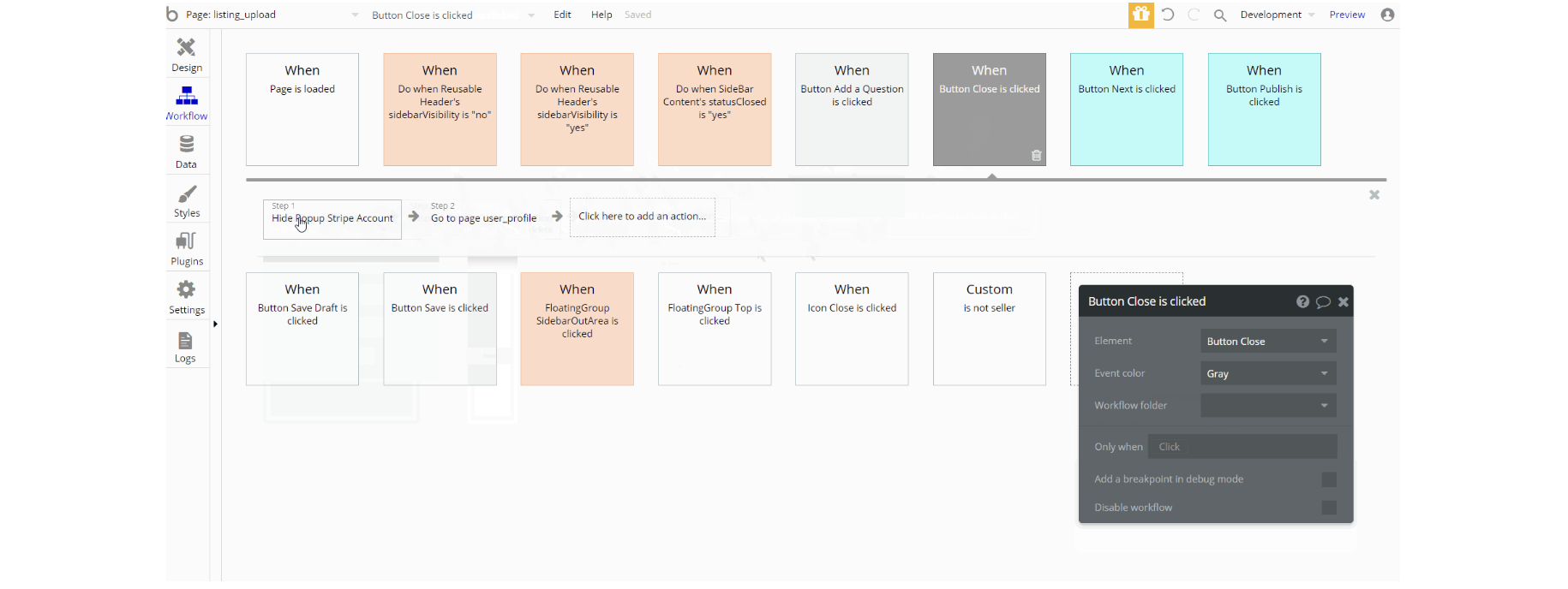Open the Design tab in sidebar

pyautogui.click(x=186, y=54)
